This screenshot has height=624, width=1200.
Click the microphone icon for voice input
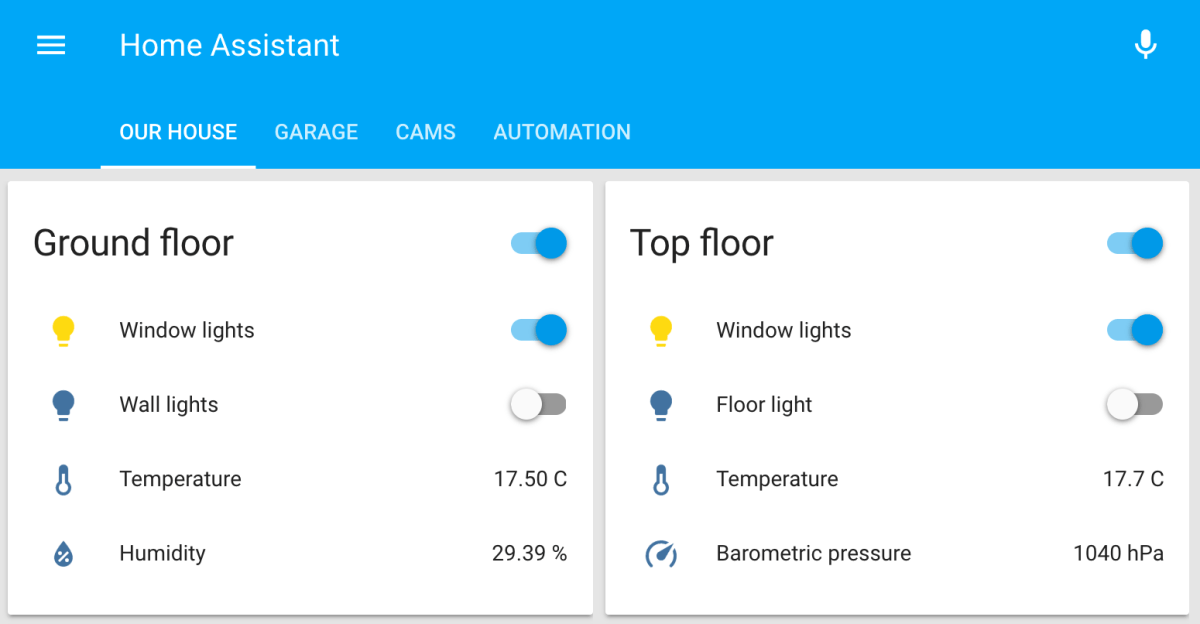click(1145, 44)
